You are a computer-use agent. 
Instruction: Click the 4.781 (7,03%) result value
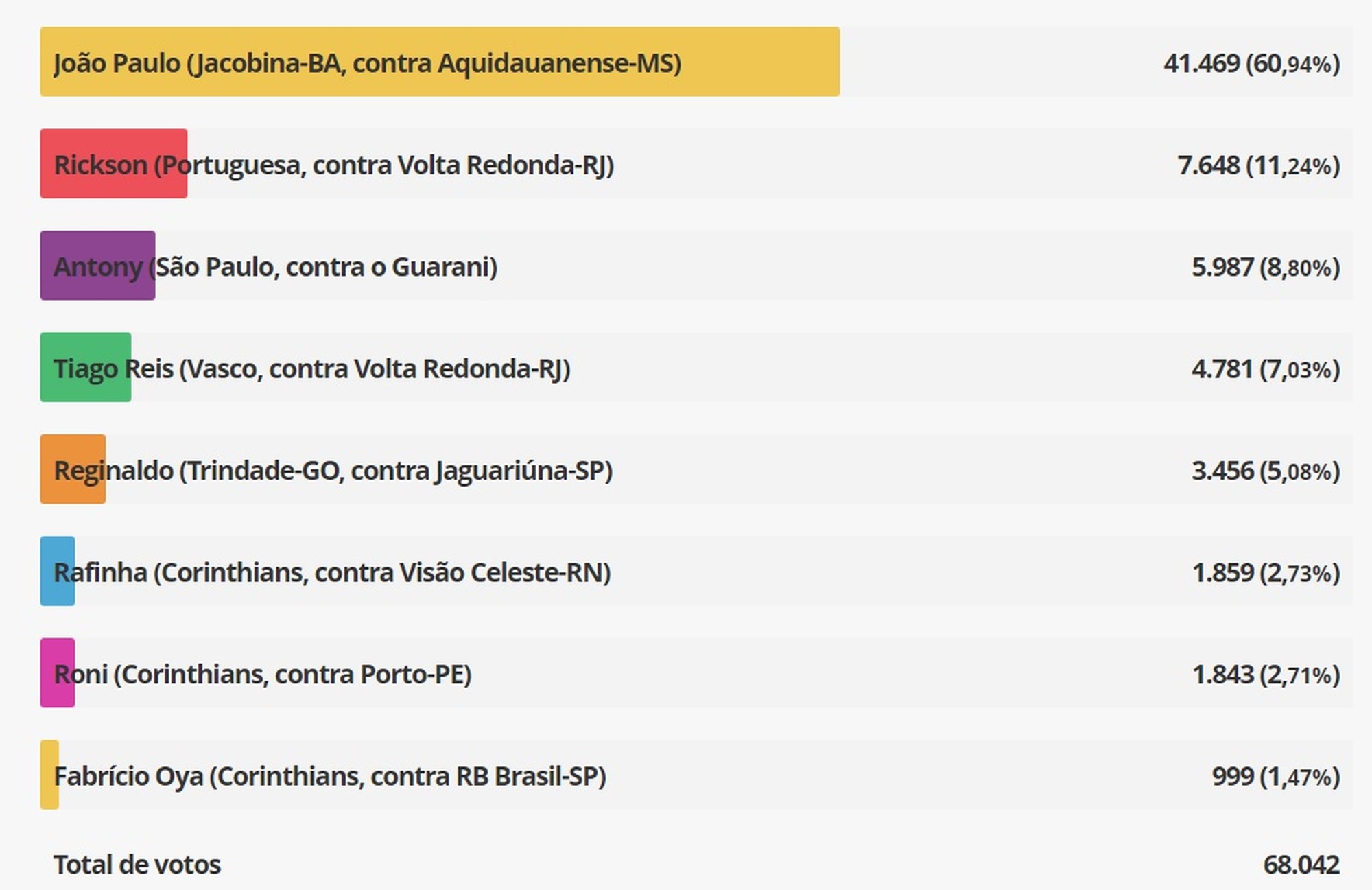(x=1265, y=368)
